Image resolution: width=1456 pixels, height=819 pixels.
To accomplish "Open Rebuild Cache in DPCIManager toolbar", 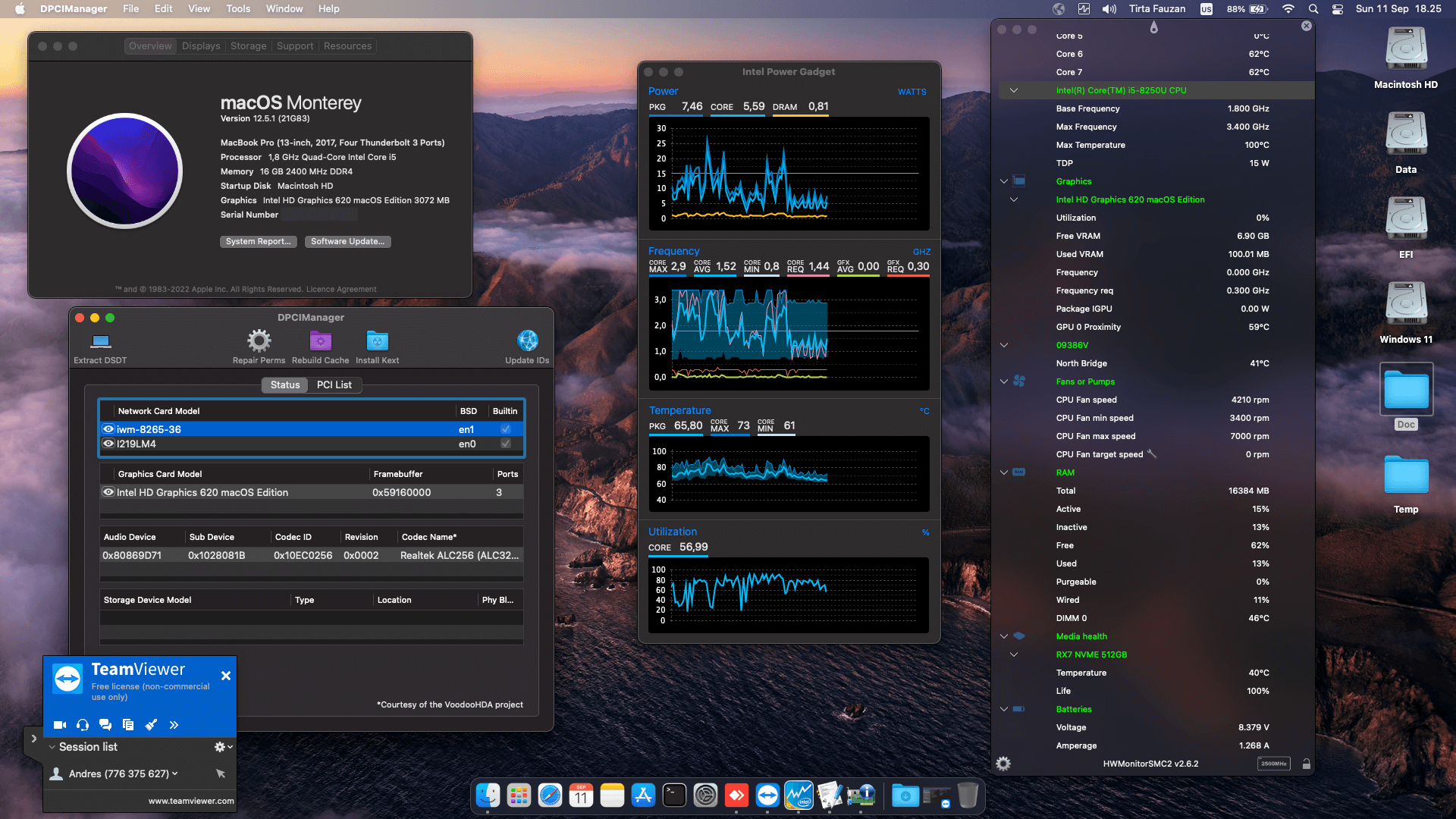I will point(320,340).
